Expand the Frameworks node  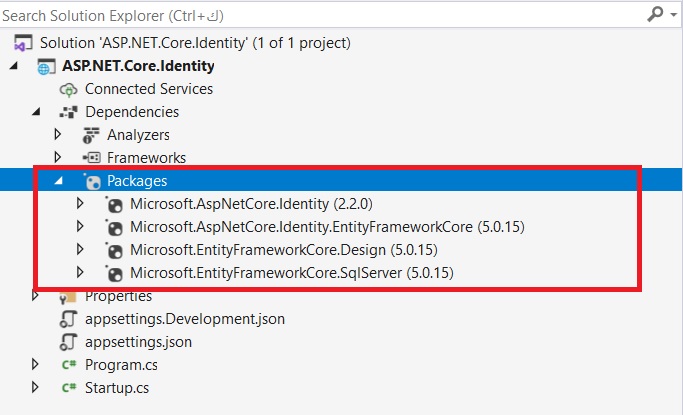click(57, 157)
